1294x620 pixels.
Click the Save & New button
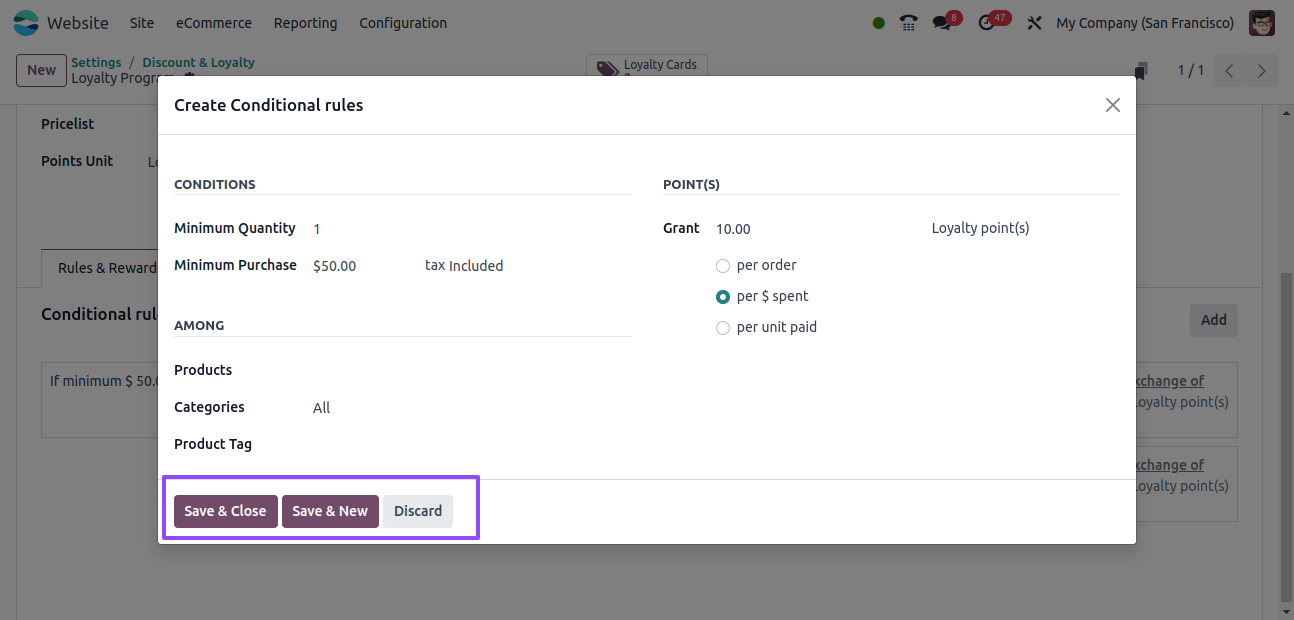[x=330, y=511]
